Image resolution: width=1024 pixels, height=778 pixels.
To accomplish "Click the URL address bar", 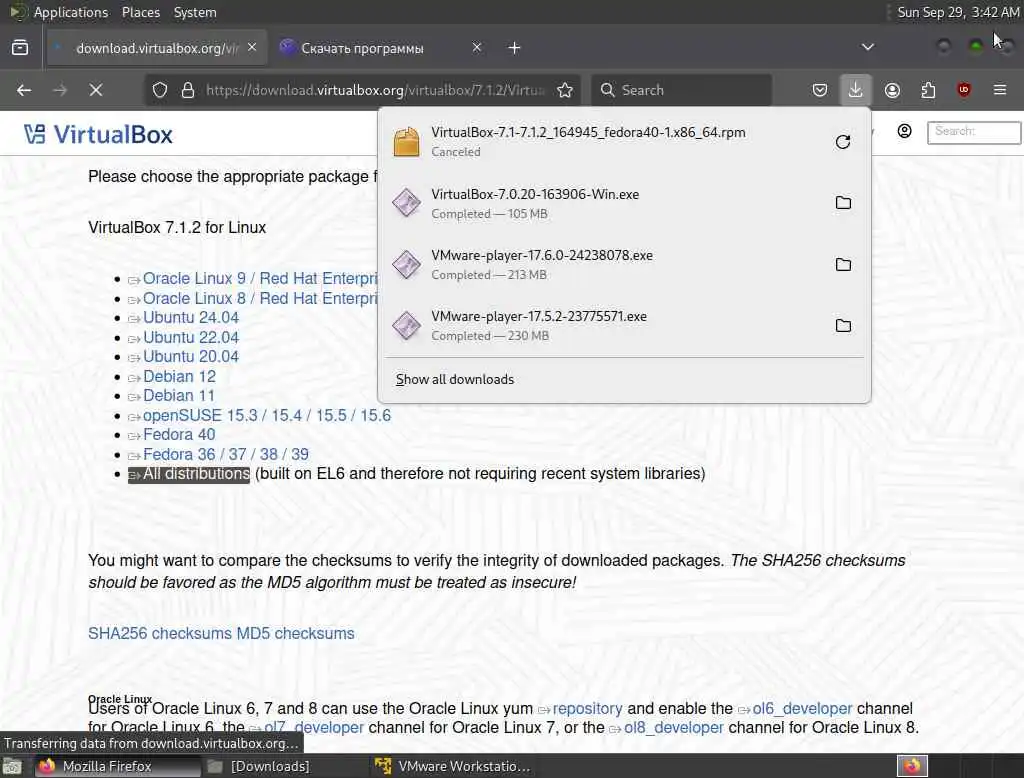I will 375,90.
